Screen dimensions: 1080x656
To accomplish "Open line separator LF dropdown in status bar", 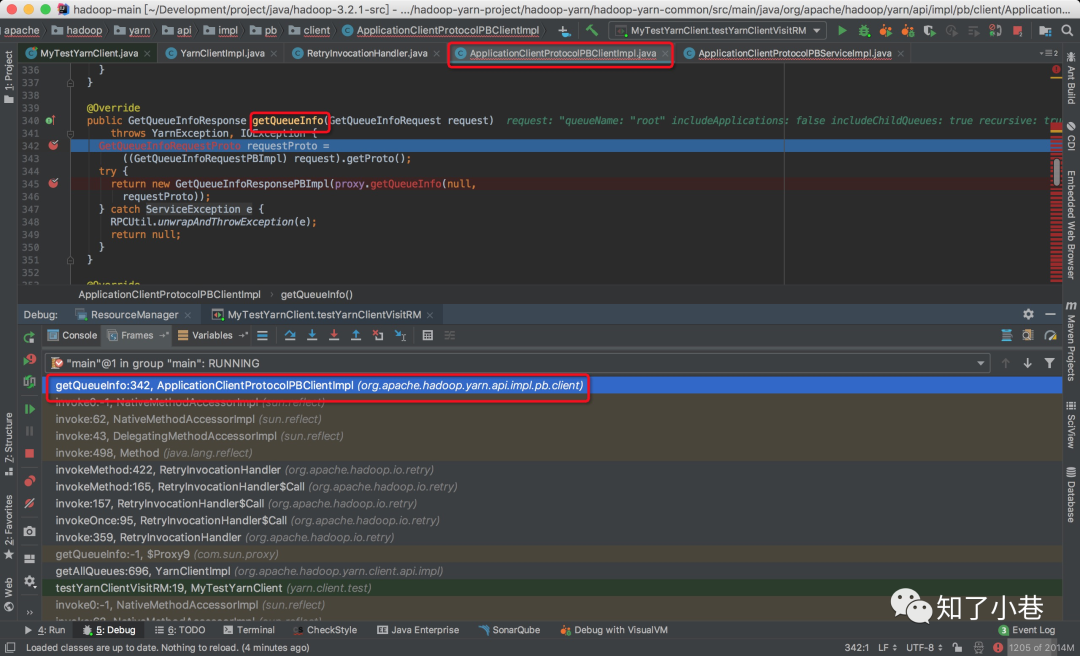I will click(888, 648).
